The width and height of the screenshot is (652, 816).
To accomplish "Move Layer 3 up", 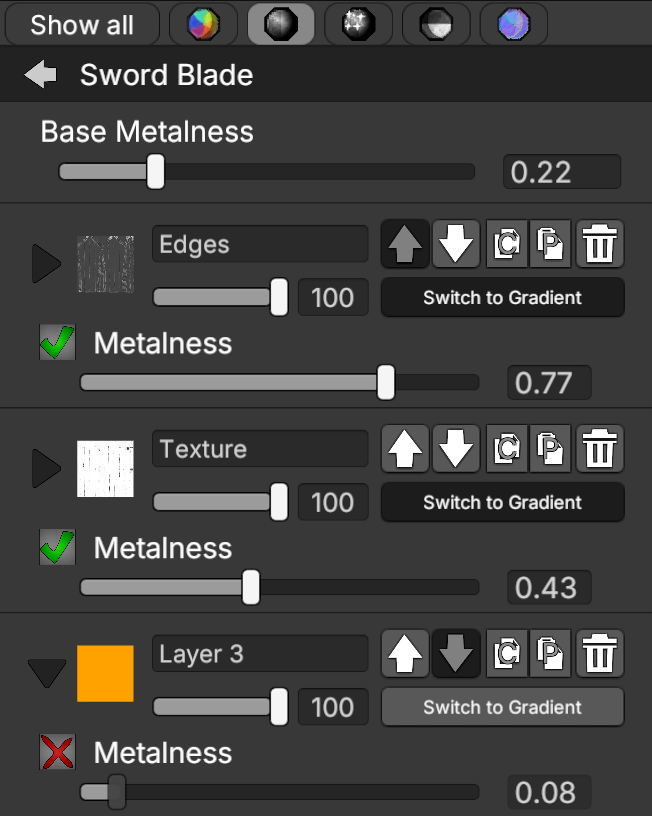I will click(x=405, y=654).
